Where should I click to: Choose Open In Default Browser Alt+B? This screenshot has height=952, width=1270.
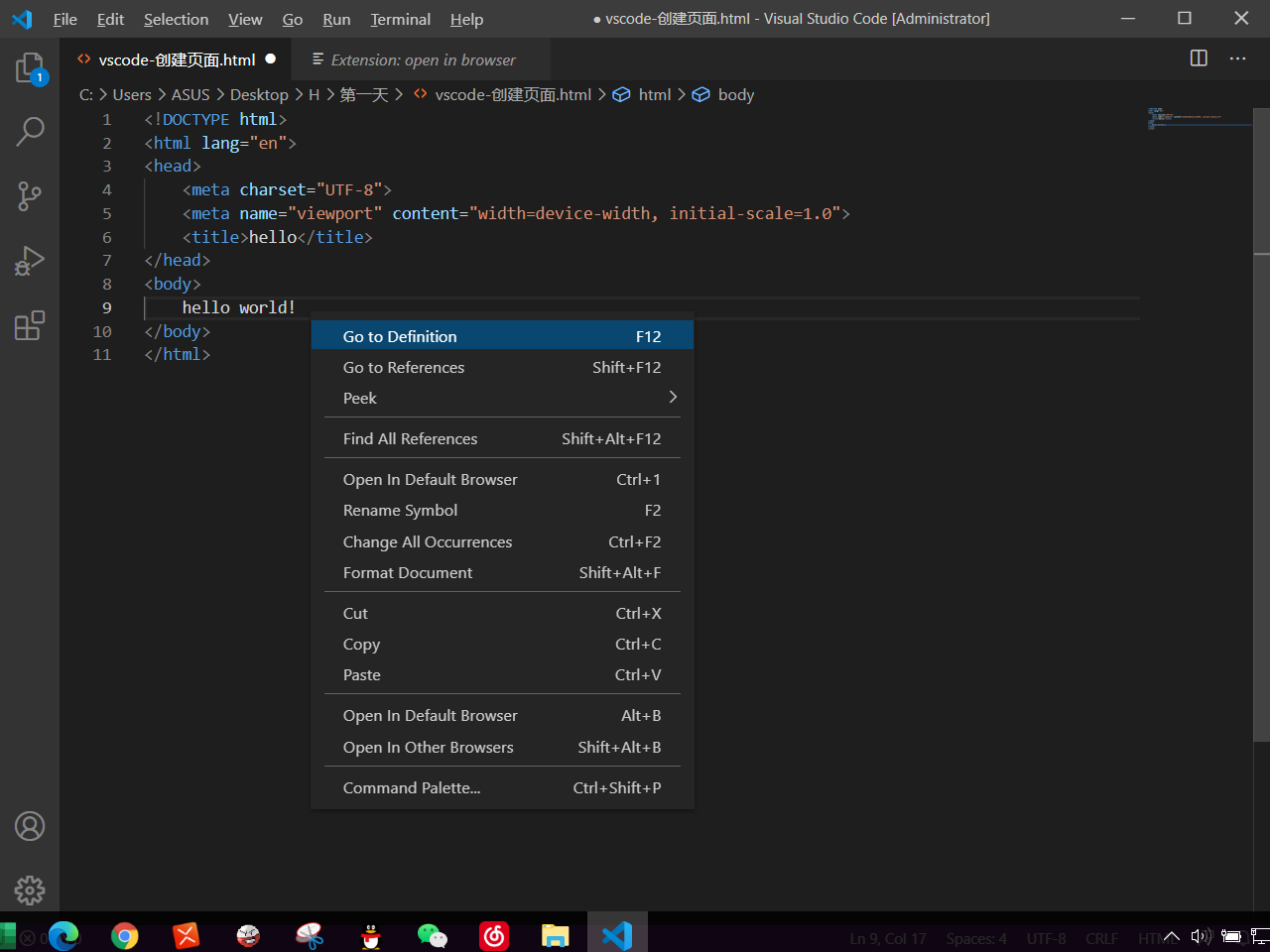pyautogui.click(x=502, y=715)
